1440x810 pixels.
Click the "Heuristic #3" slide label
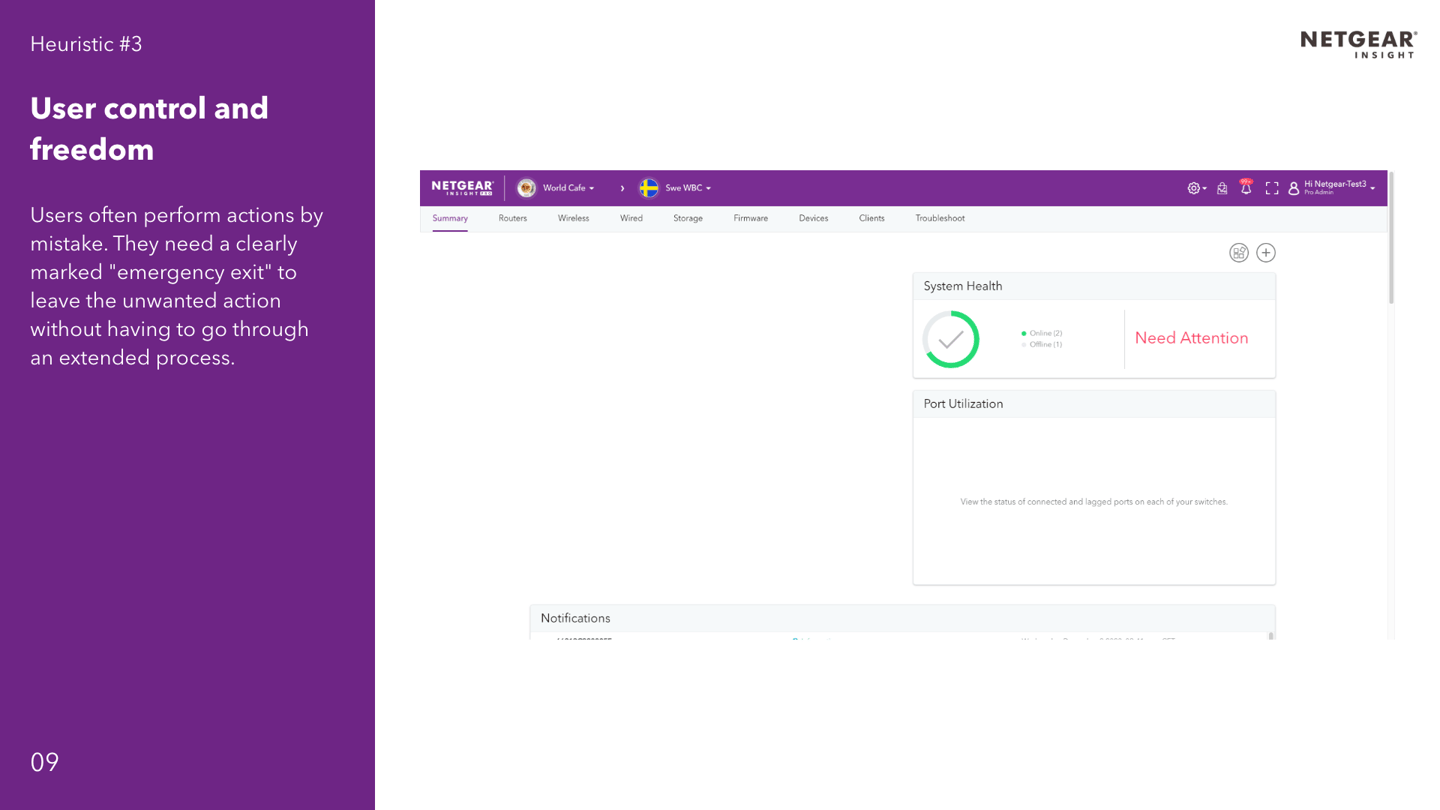[x=86, y=44]
